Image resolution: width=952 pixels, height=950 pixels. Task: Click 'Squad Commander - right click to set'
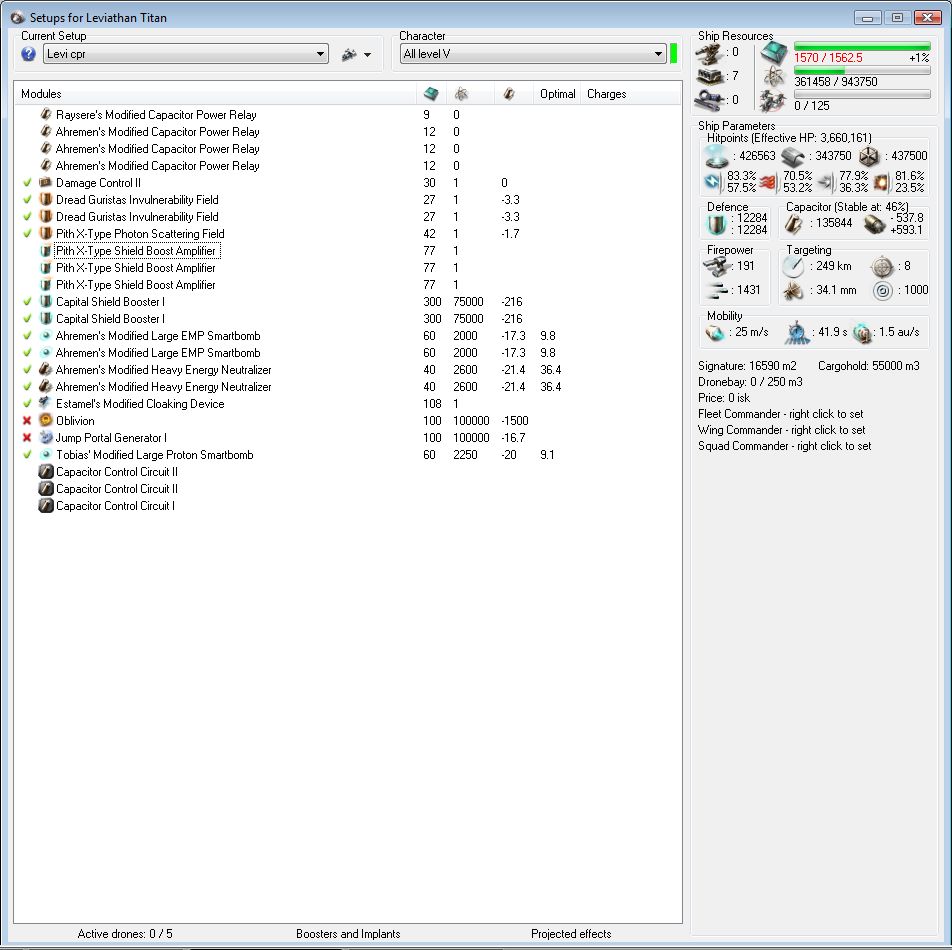(784, 446)
